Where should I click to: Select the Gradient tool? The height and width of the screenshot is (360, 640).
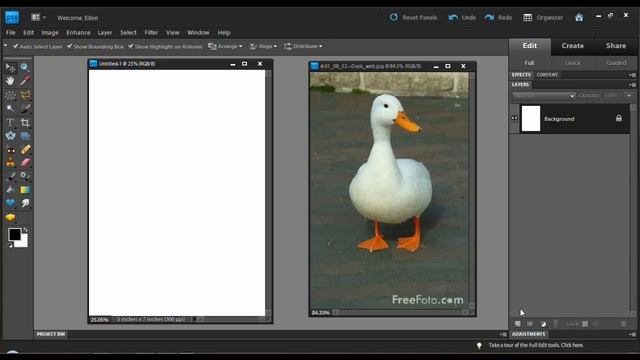click(25, 190)
